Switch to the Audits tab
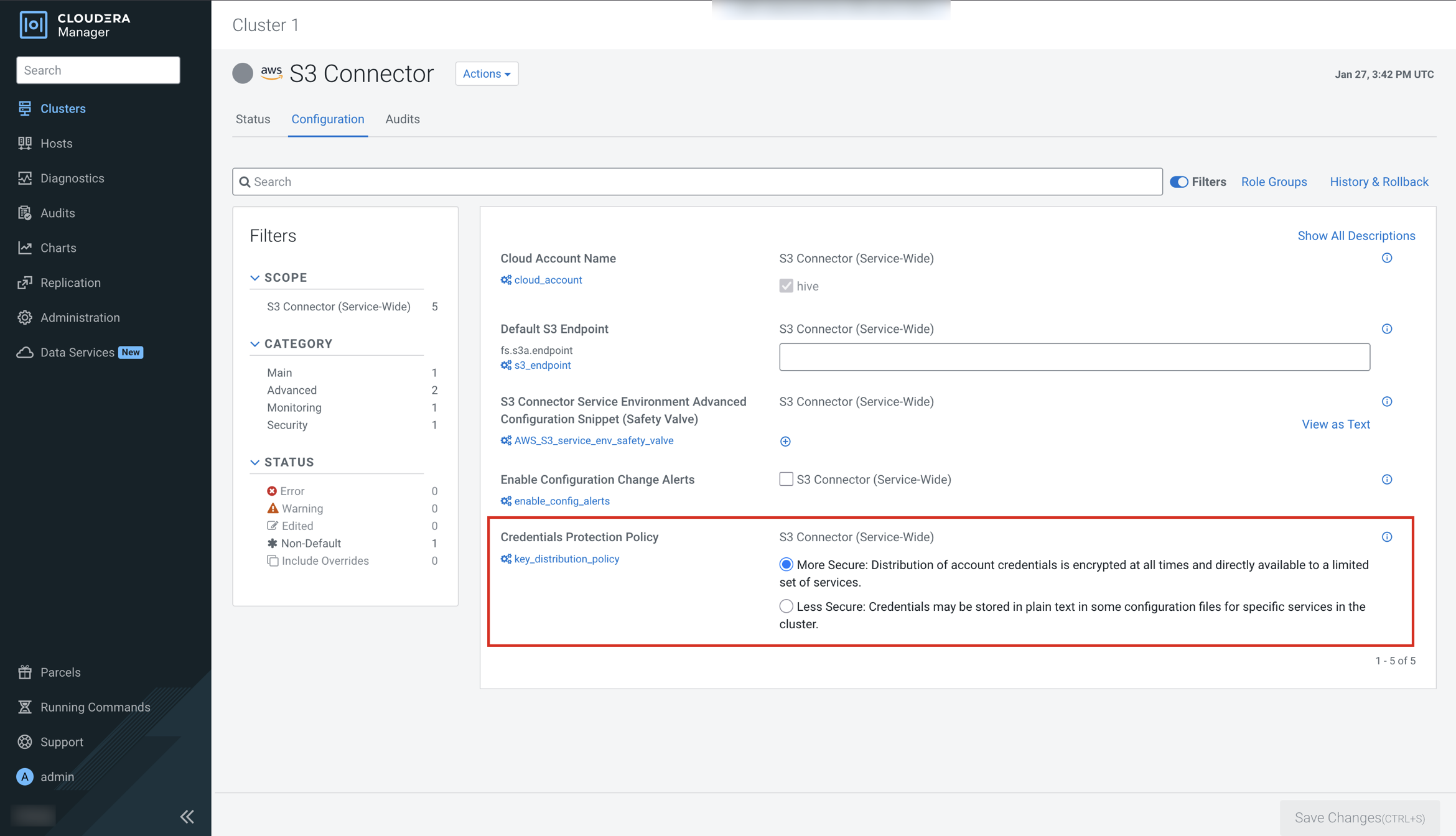This screenshot has width=1456, height=836. coord(403,119)
